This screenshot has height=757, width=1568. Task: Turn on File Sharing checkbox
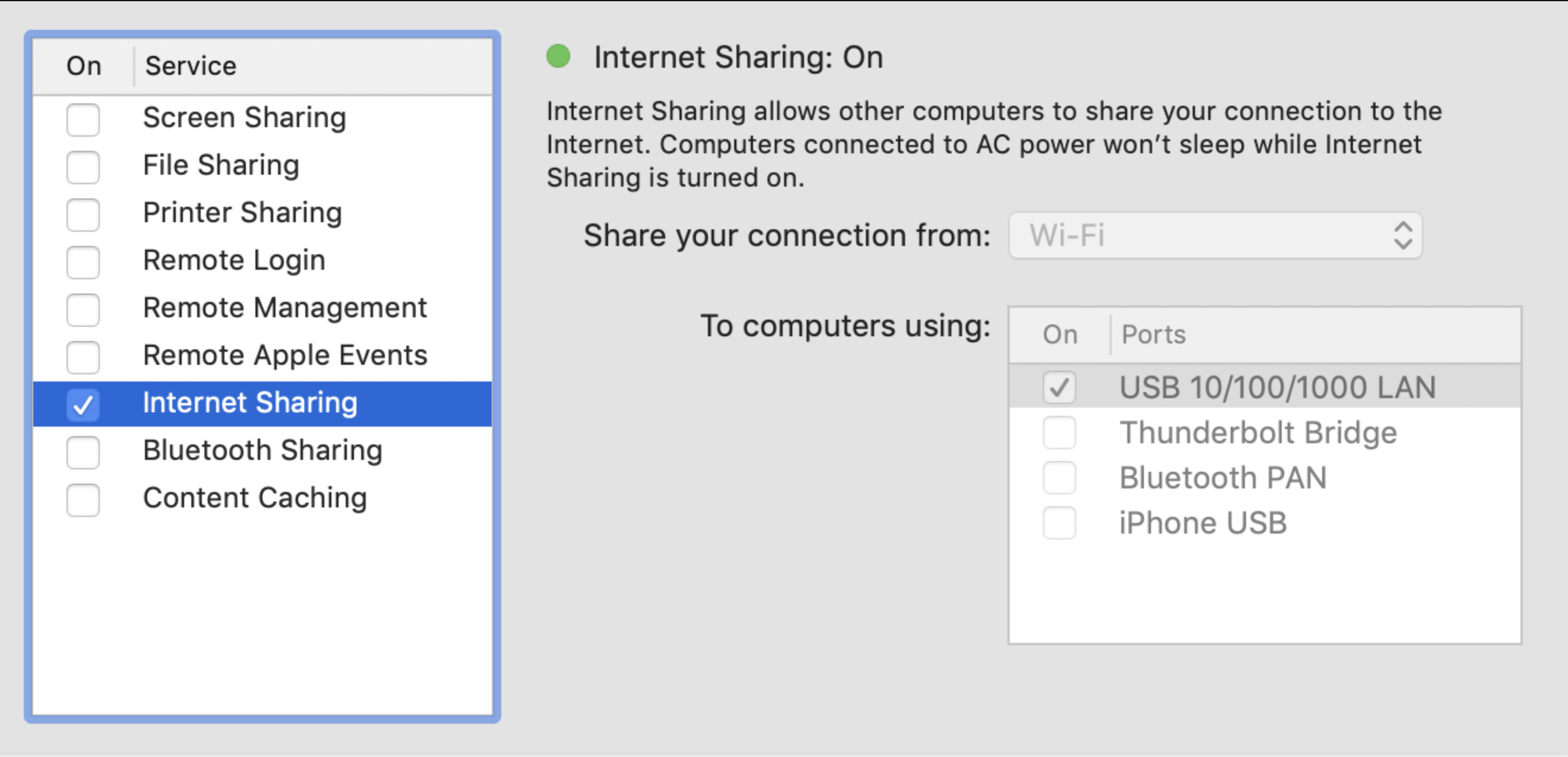[83, 167]
